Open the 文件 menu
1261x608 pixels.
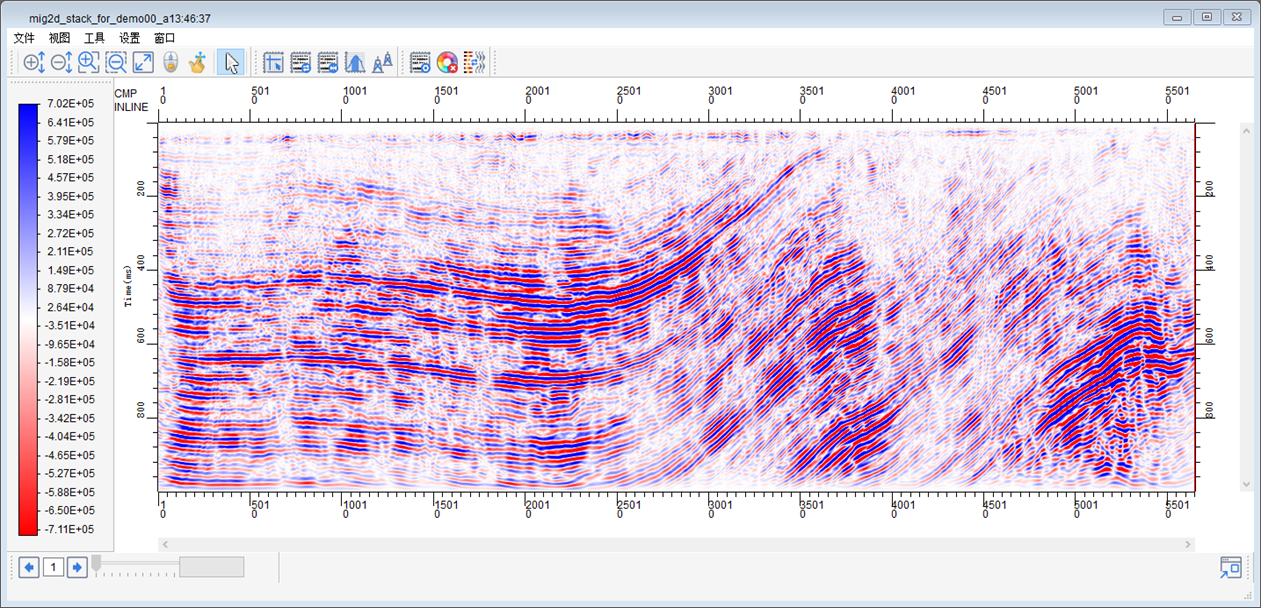pos(24,38)
